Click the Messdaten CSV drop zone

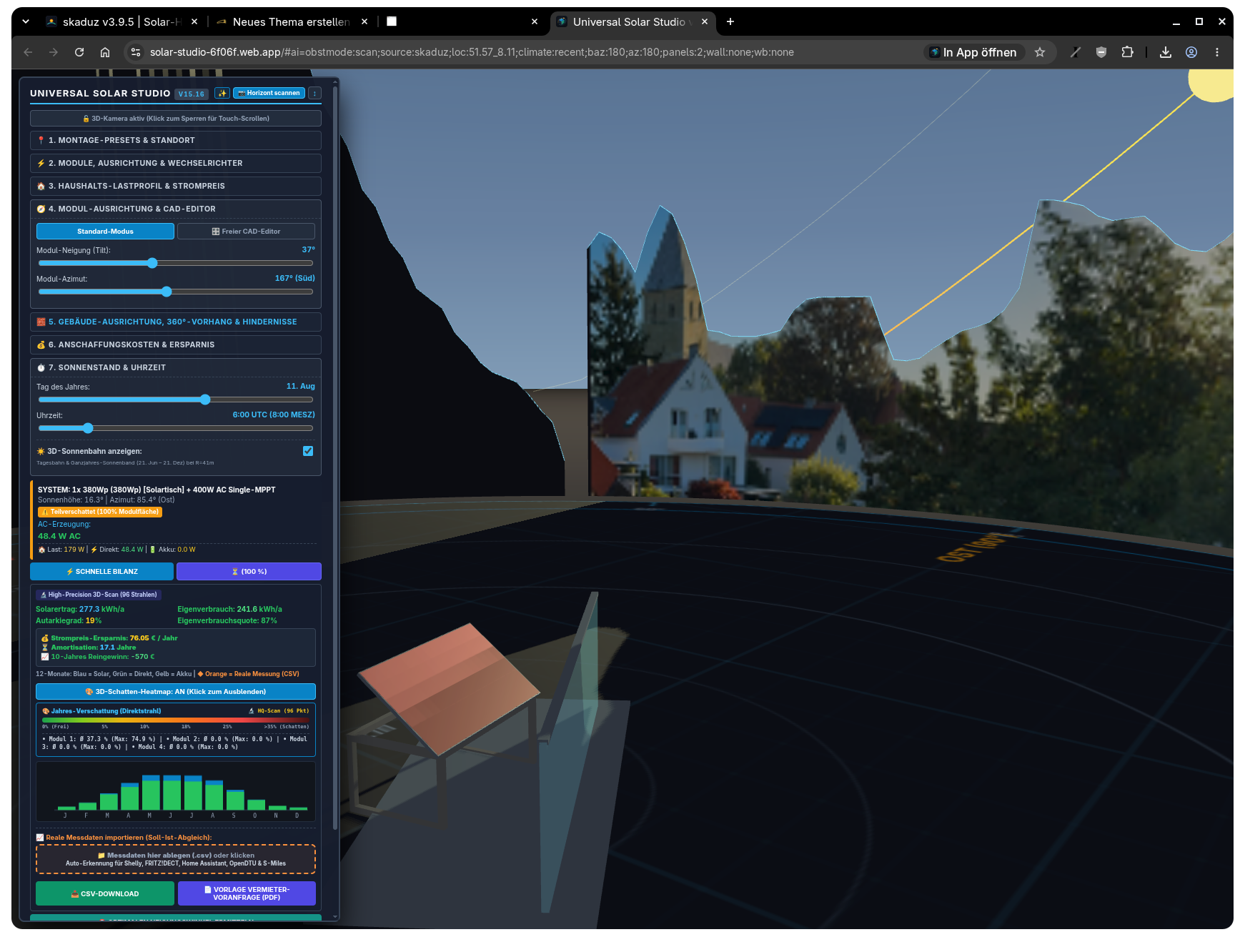point(176,859)
